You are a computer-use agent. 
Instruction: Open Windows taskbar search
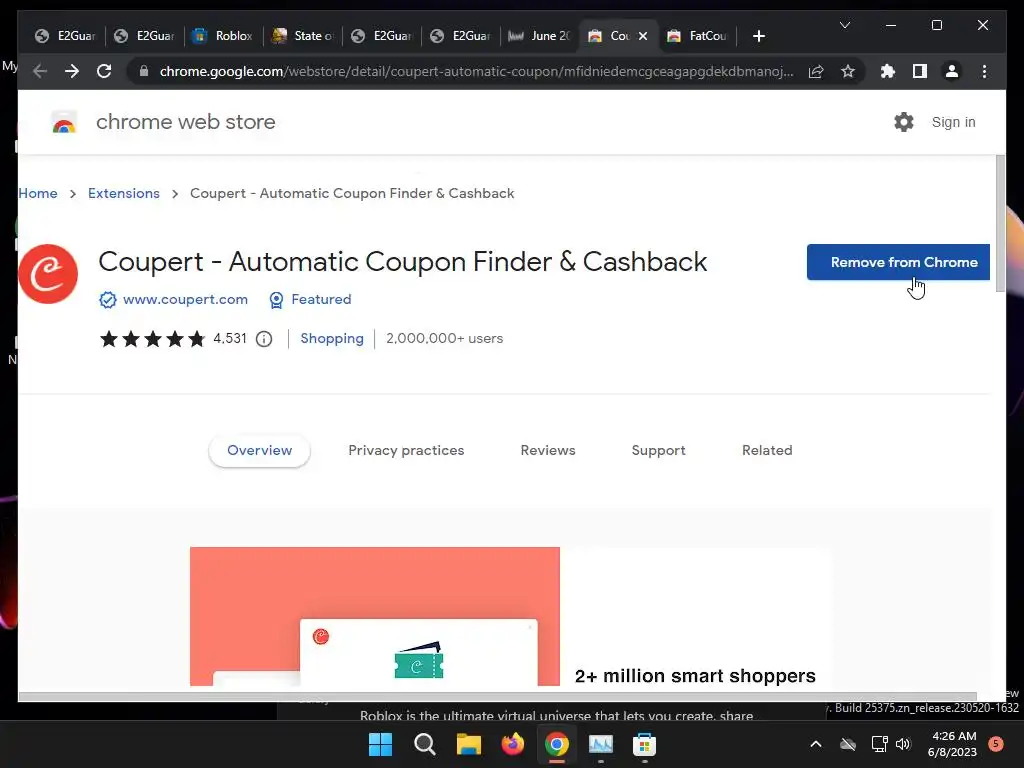click(424, 744)
